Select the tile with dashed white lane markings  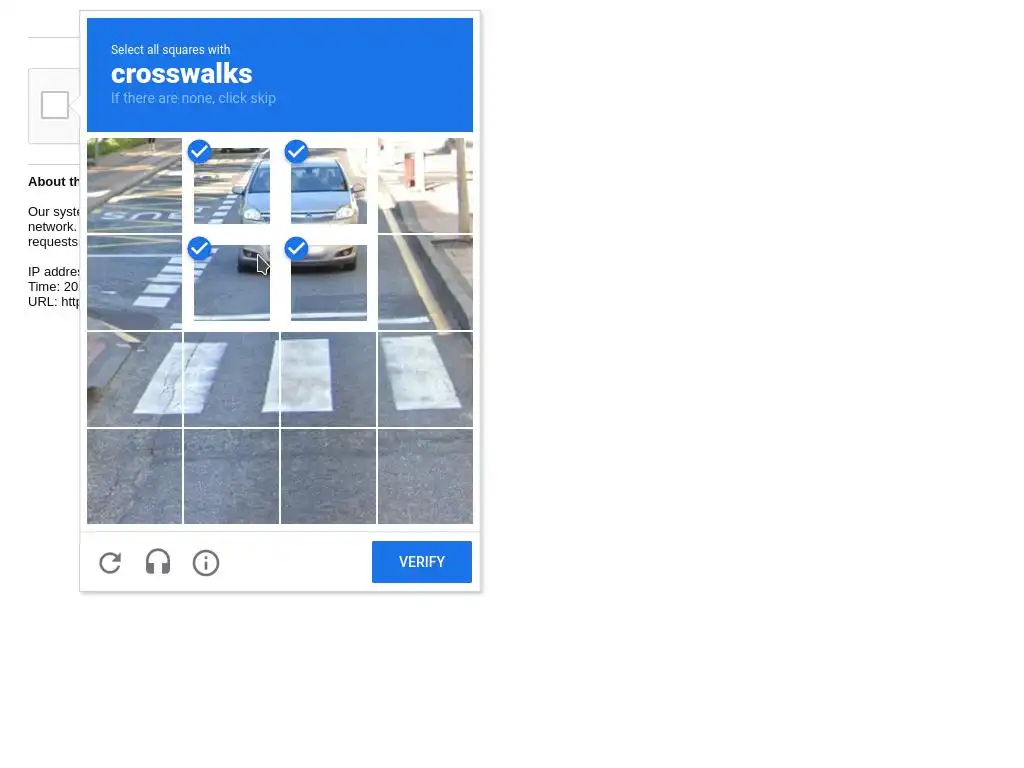(135, 282)
